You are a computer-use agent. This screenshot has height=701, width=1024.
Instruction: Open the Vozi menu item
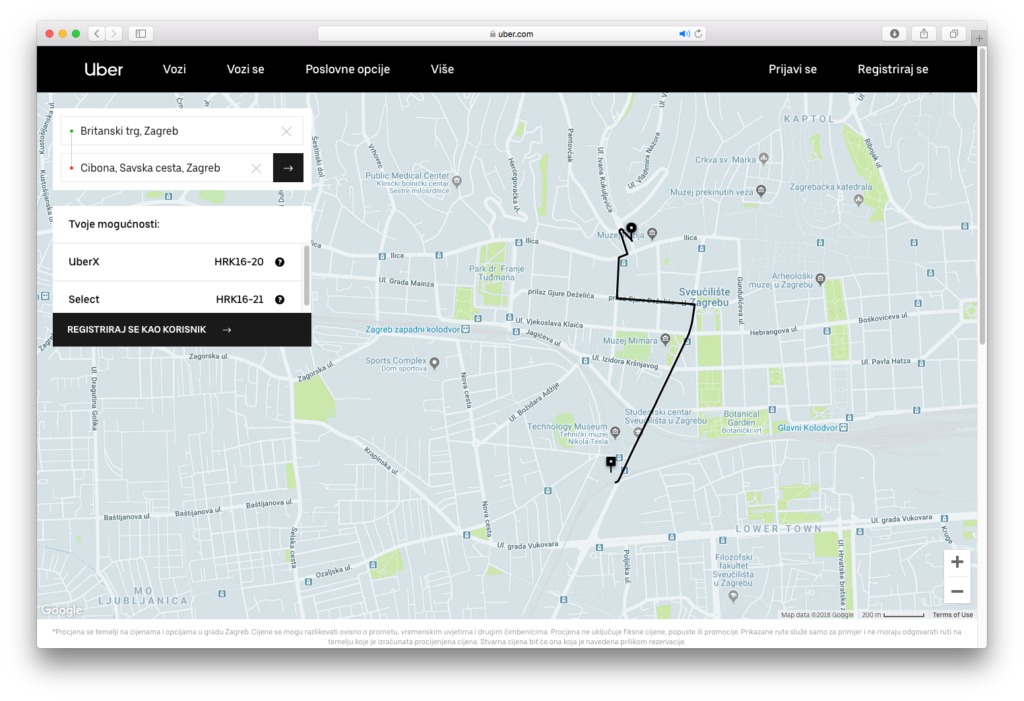(x=174, y=69)
